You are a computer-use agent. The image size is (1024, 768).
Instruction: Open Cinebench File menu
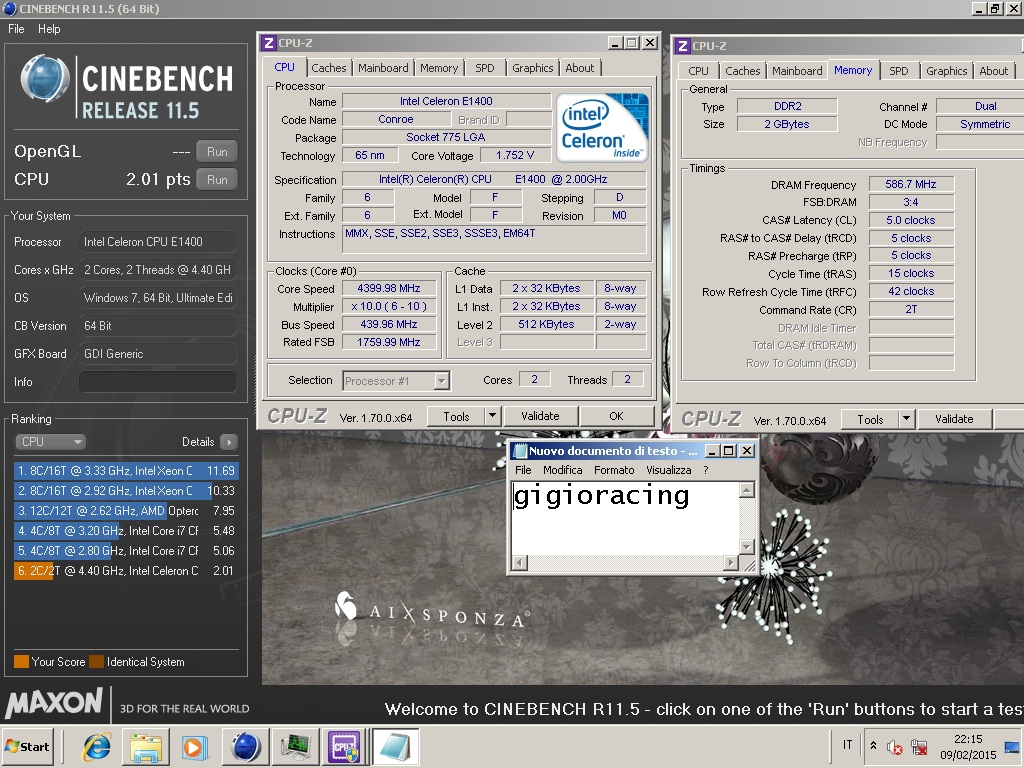click(x=16, y=29)
